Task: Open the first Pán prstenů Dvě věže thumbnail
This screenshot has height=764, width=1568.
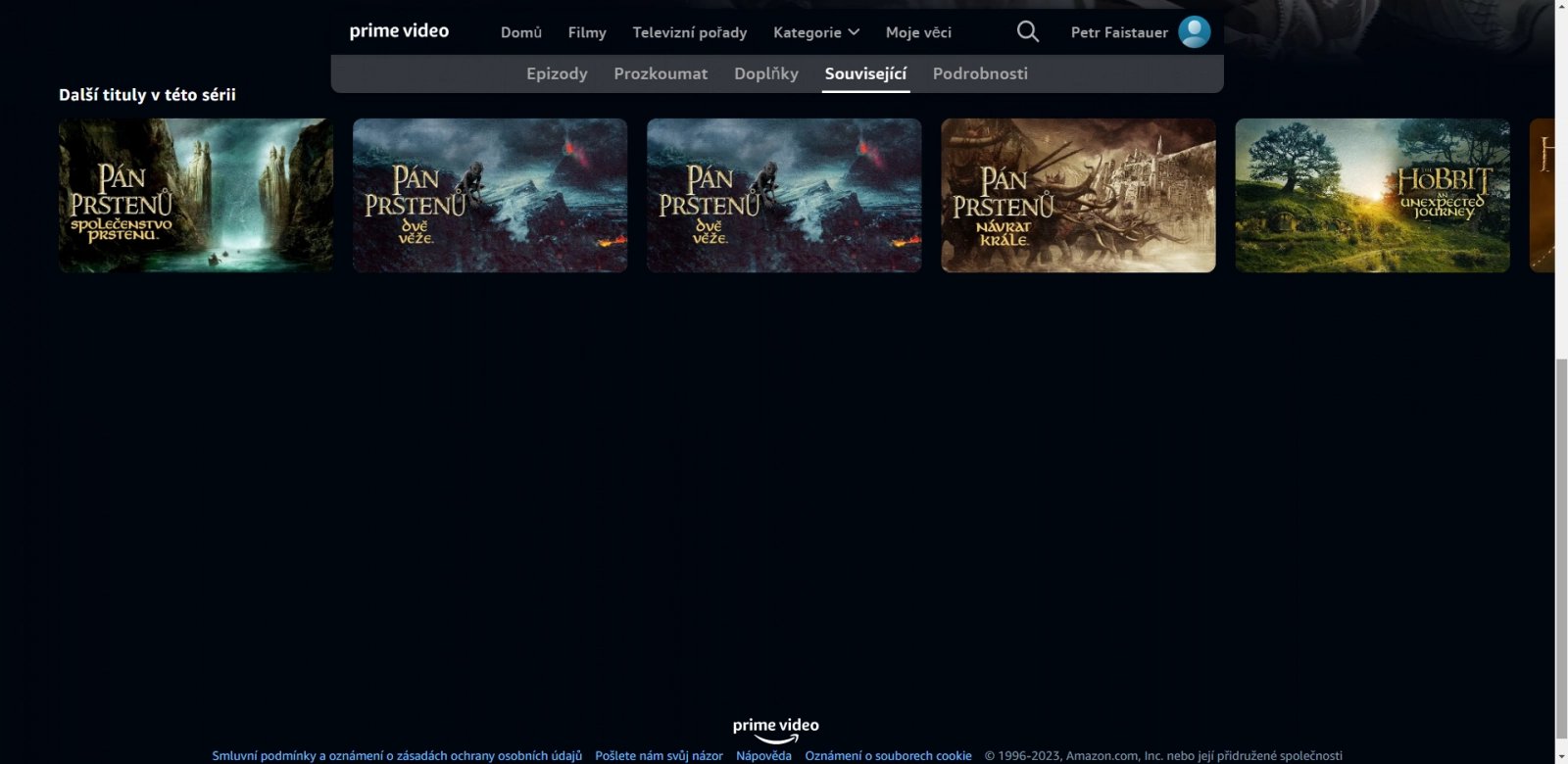Action: 490,195
